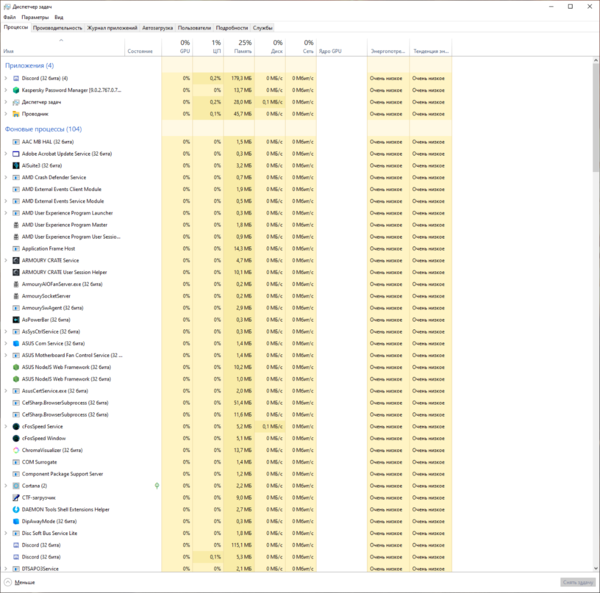Sort by the Состояние column header
The width and height of the screenshot is (600, 593).
[143, 47]
